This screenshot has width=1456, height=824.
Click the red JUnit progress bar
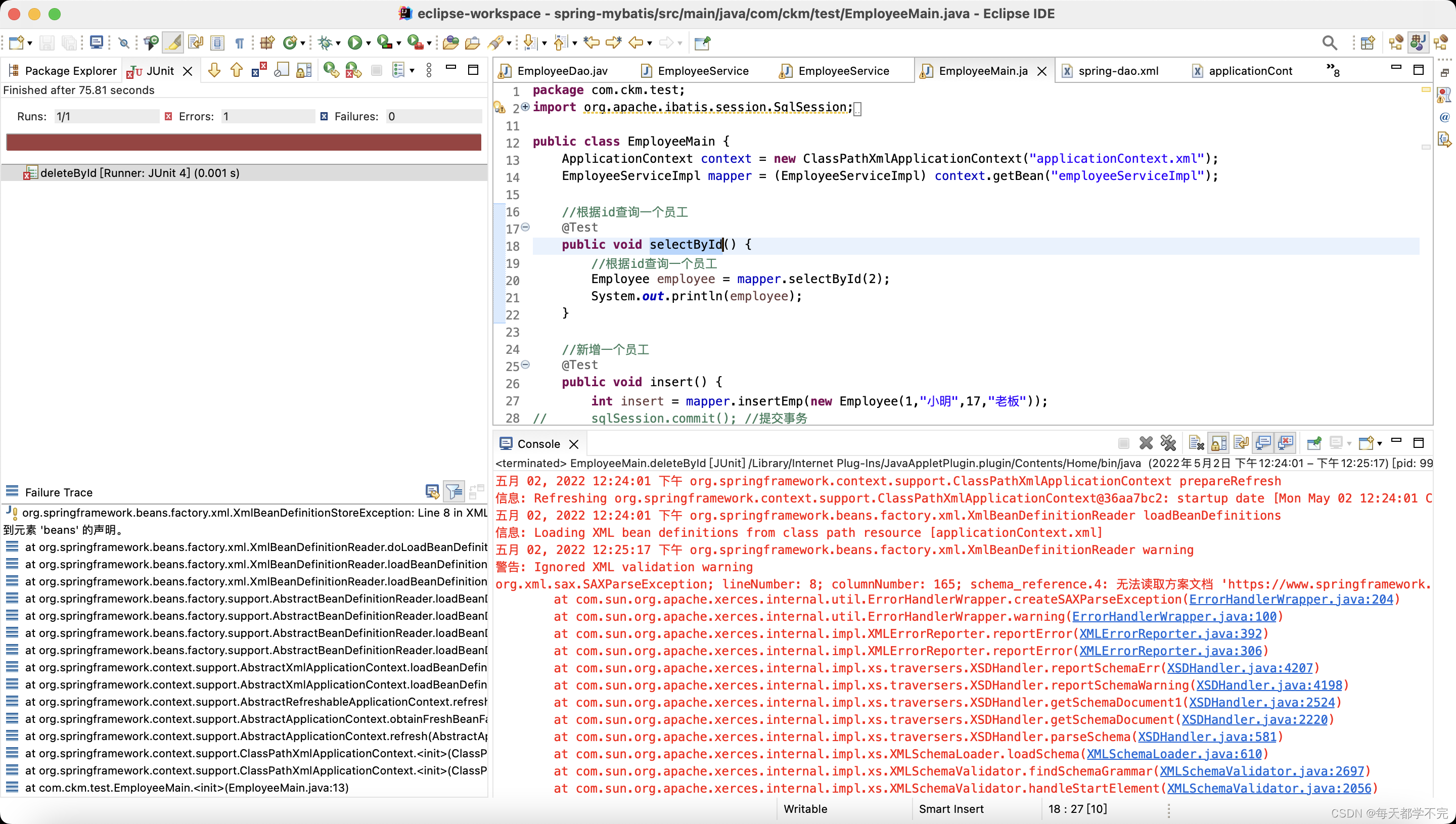(x=243, y=142)
